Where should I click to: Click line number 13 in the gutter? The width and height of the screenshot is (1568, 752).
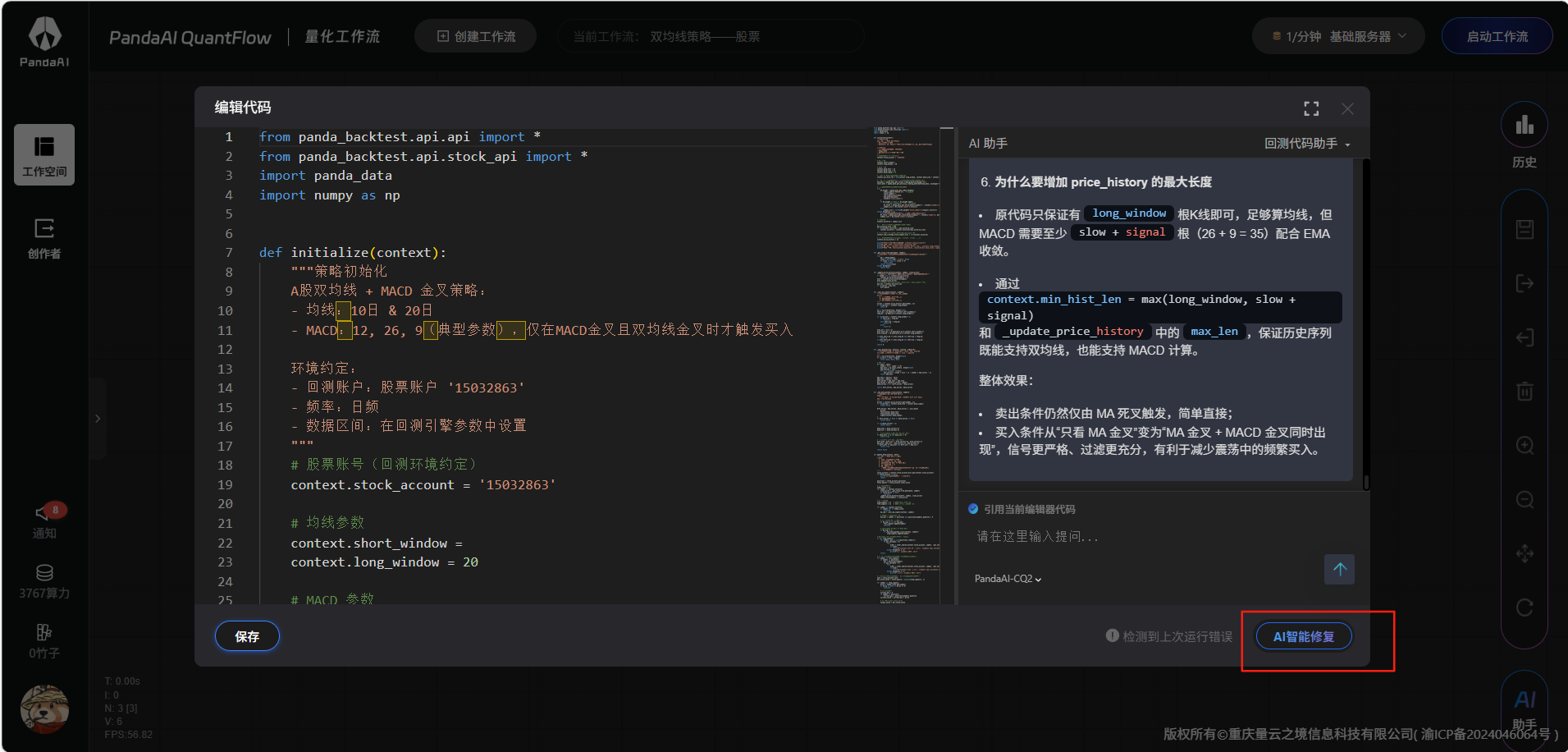(x=225, y=369)
